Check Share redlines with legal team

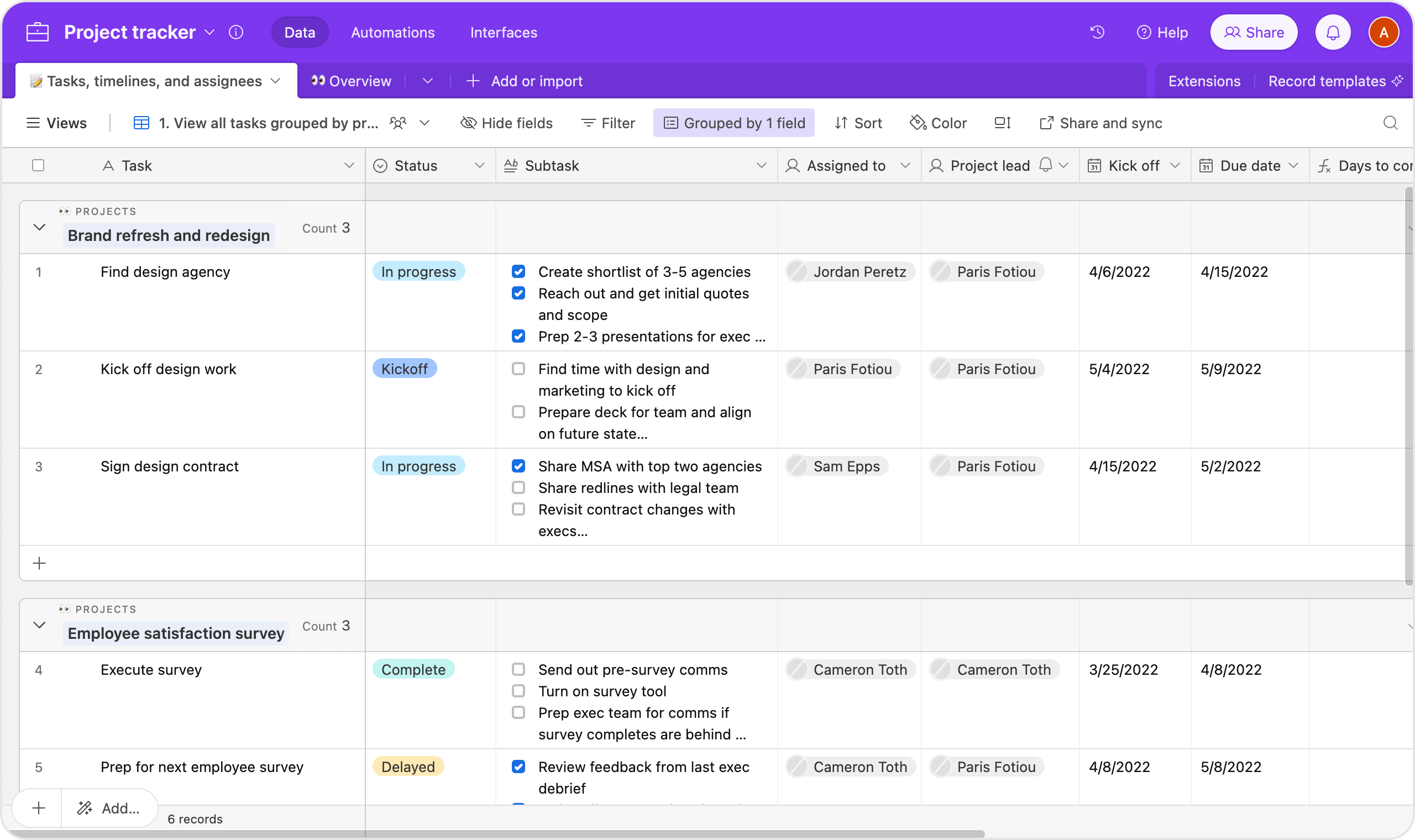518,488
